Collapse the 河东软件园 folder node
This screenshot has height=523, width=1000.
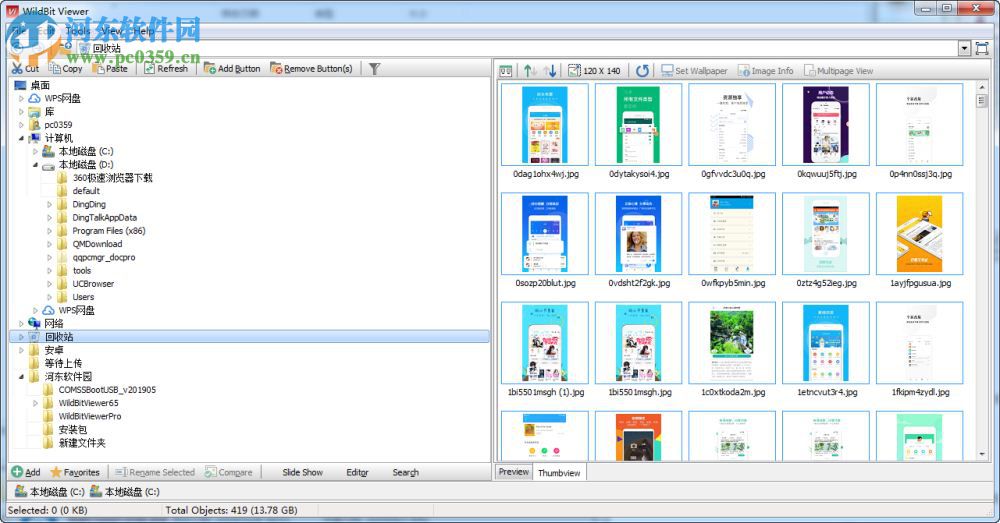click(x=21, y=376)
